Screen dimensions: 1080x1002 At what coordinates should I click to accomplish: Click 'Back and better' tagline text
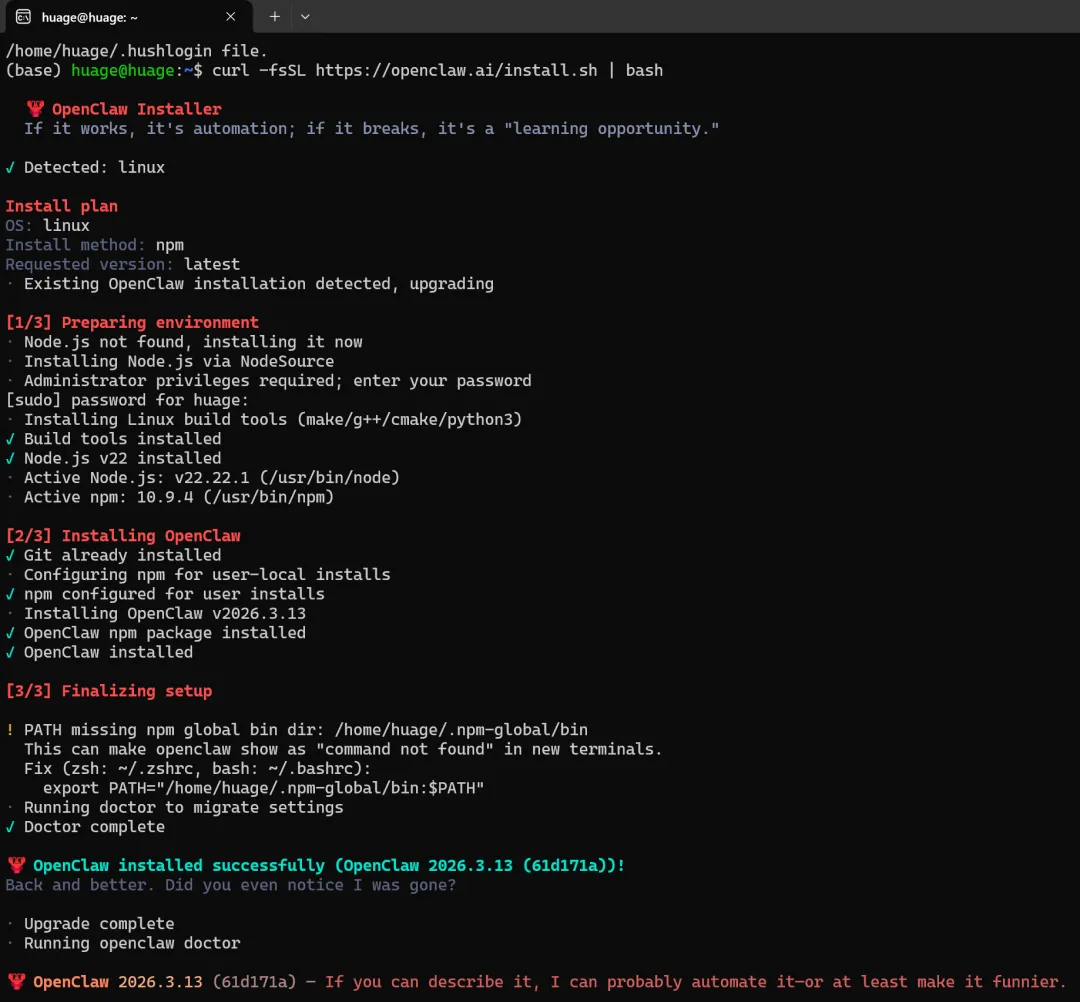click(231, 885)
